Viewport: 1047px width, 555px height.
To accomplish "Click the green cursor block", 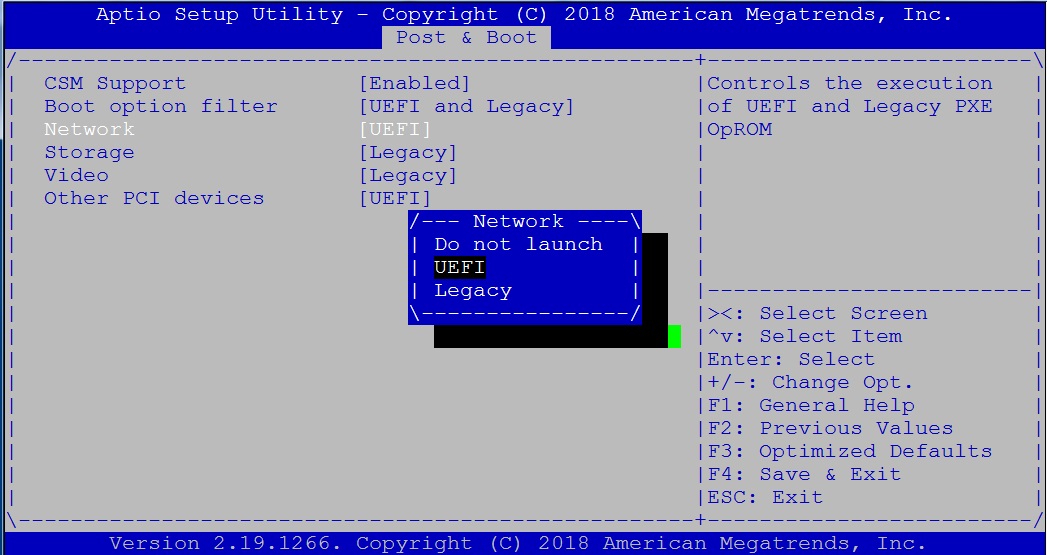I will coord(674,337).
